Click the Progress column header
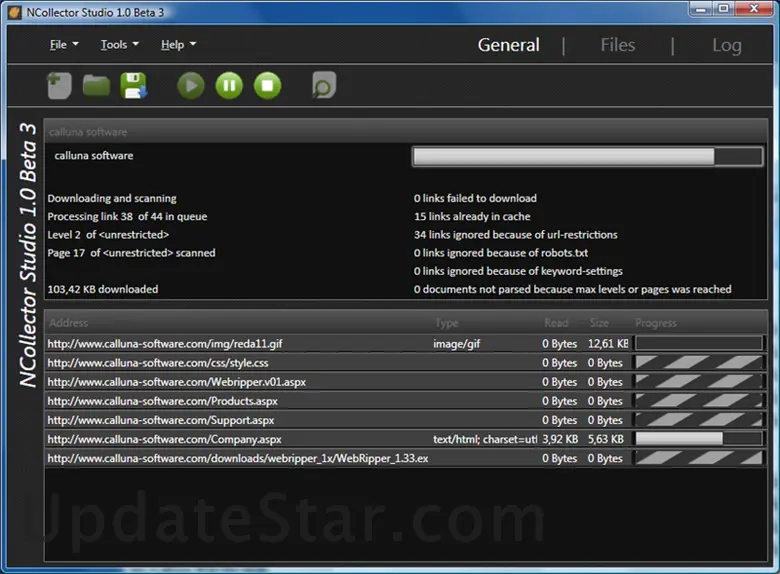Screen dimensions: 780x574 pyautogui.click(x=656, y=323)
